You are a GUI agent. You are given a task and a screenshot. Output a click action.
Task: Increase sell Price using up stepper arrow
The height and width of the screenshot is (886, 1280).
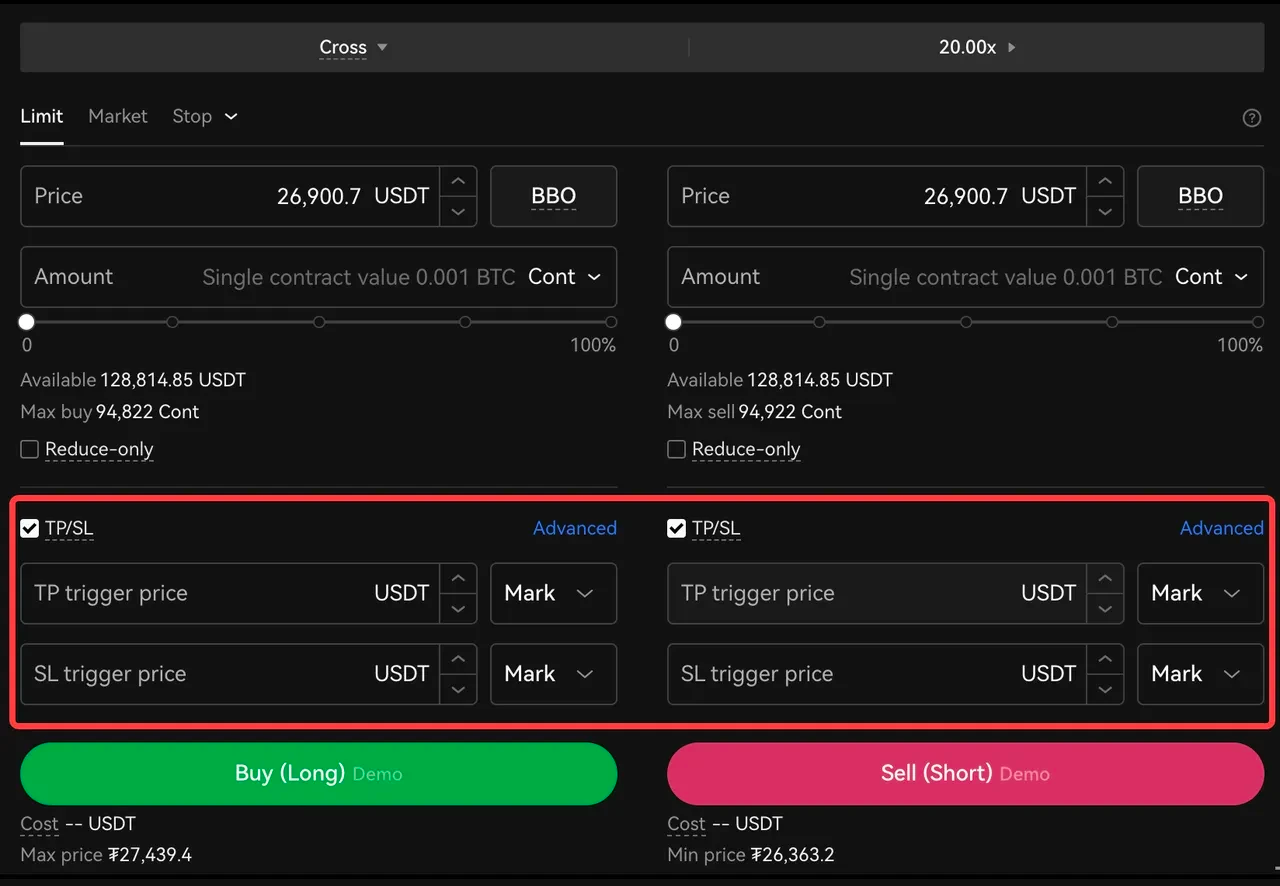click(x=1105, y=182)
